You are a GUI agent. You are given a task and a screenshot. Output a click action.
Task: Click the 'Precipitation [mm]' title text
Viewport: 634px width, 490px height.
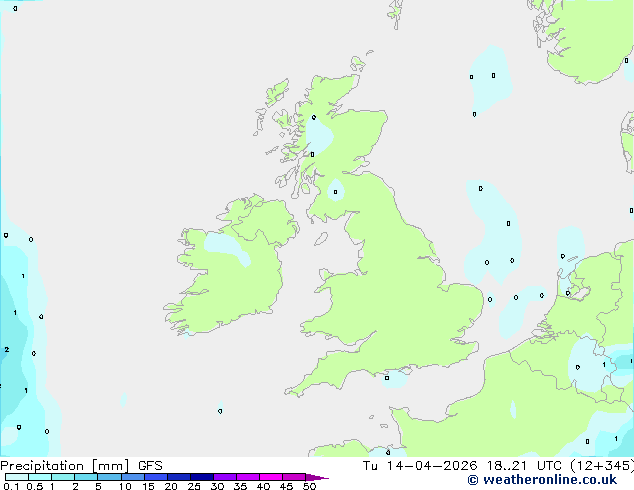pyautogui.click(x=65, y=466)
